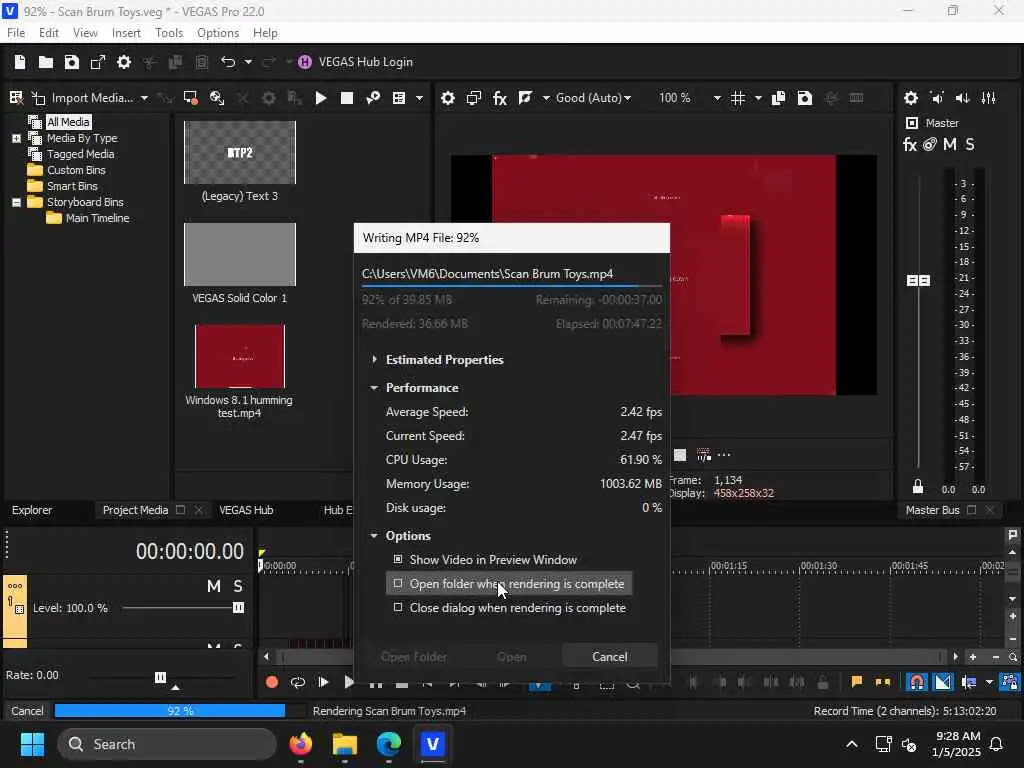Uncheck Show Video in Preview Window

(398, 560)
